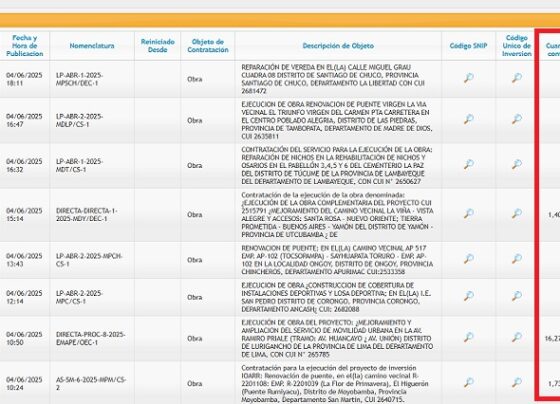
Task: Open Código SNIP magnifier for the 12:14 row
Action: pyautogui.click(x=469, y=296)
